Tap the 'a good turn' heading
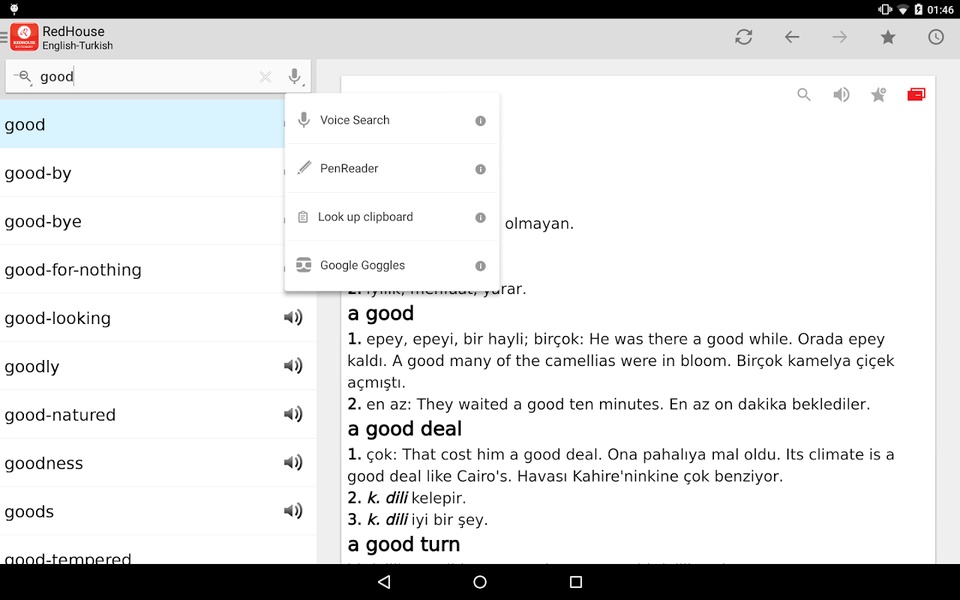The image size is (960, 600). coord(403,544)
